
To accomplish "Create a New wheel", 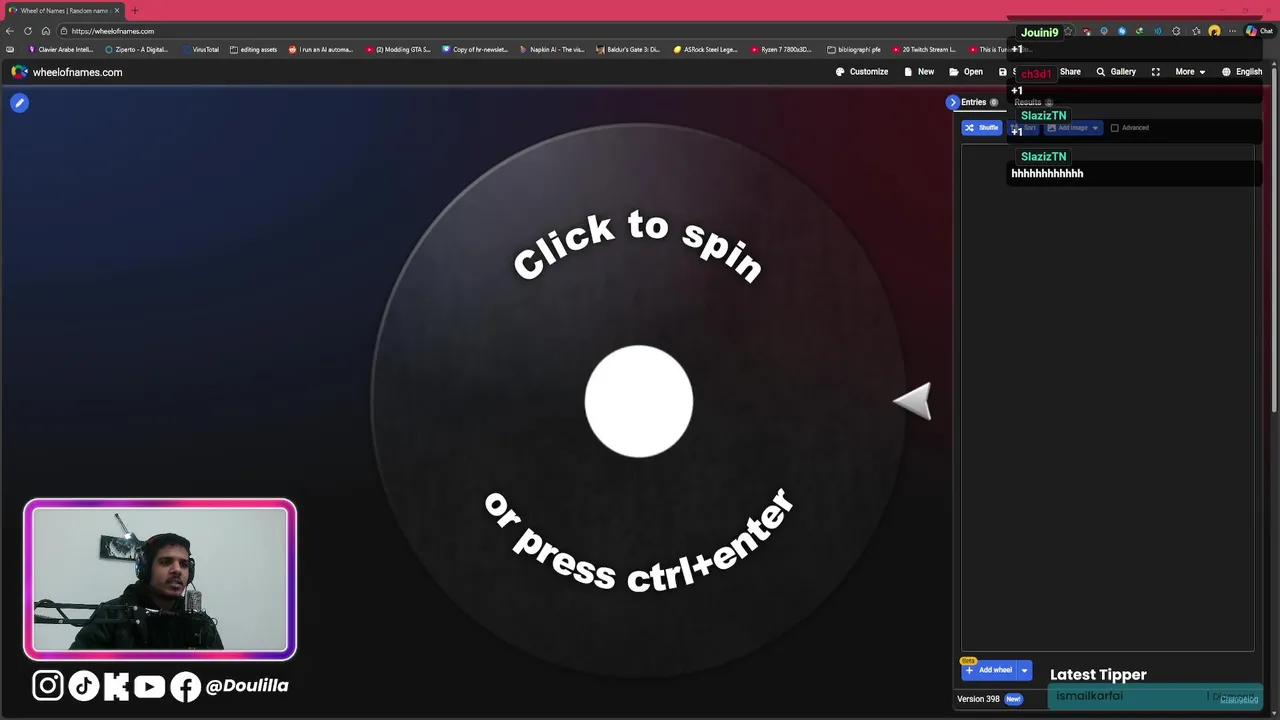I will coord(919,72).
